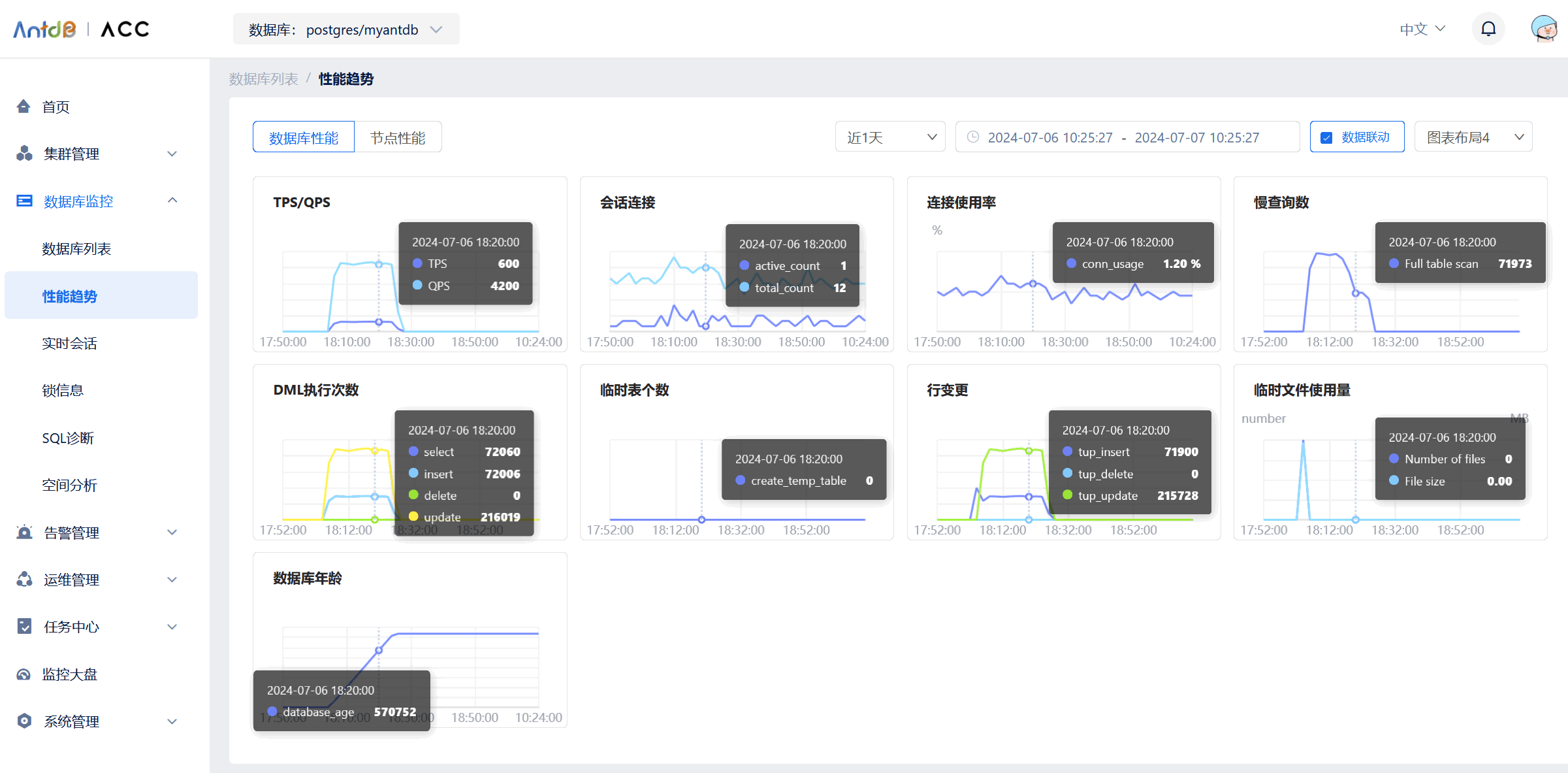The height and width of the screenshot is (773, 1568).
Task: Open the postgres/myantdb database selector
Action: (x=346, y=30)
